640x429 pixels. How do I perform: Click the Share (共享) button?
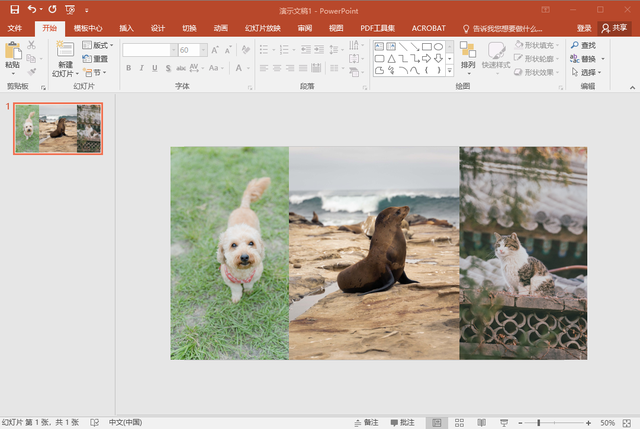tap(614, 29)
